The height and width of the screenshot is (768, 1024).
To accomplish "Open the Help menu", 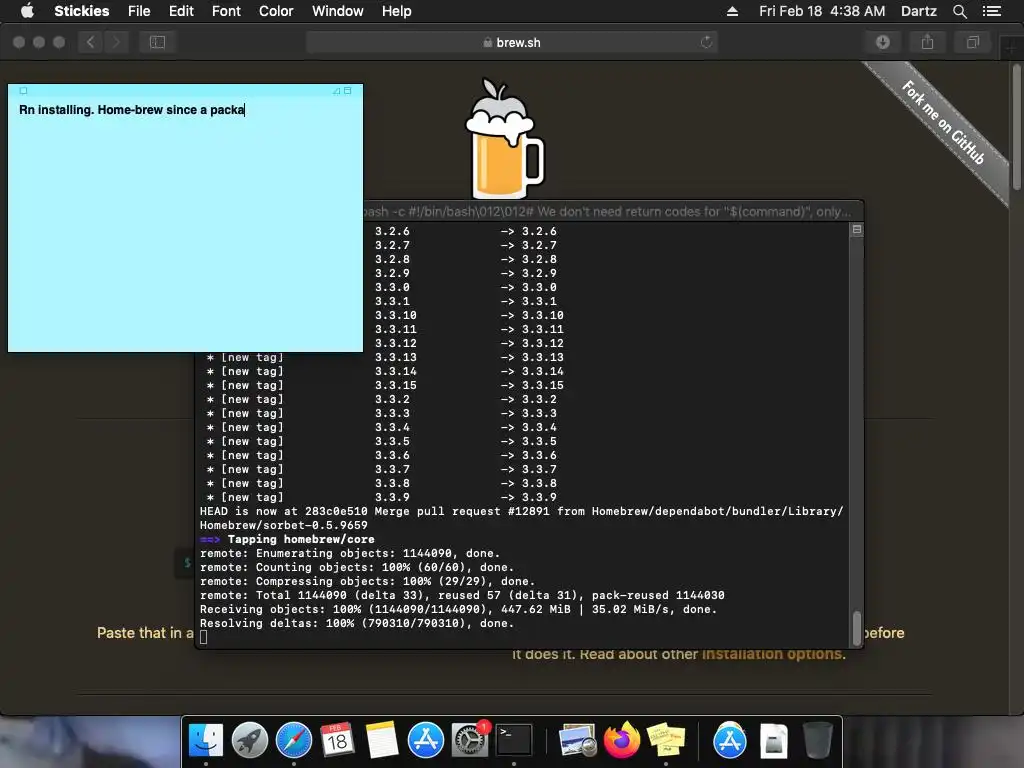I will coord(396,11).
